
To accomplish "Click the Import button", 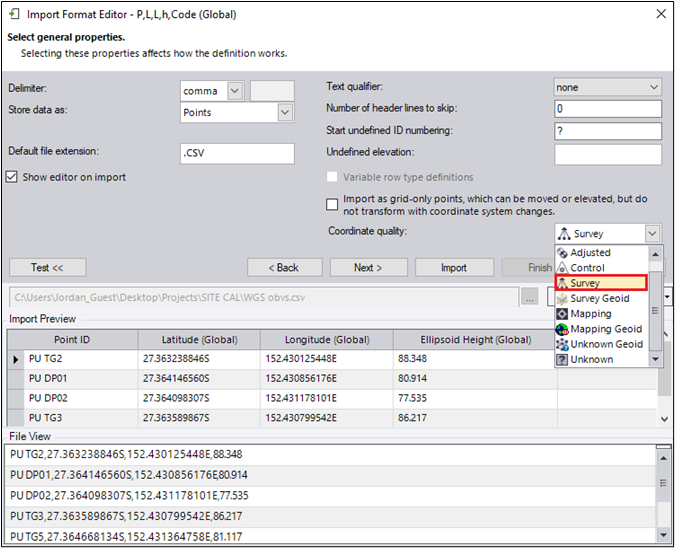I will 454,267.
